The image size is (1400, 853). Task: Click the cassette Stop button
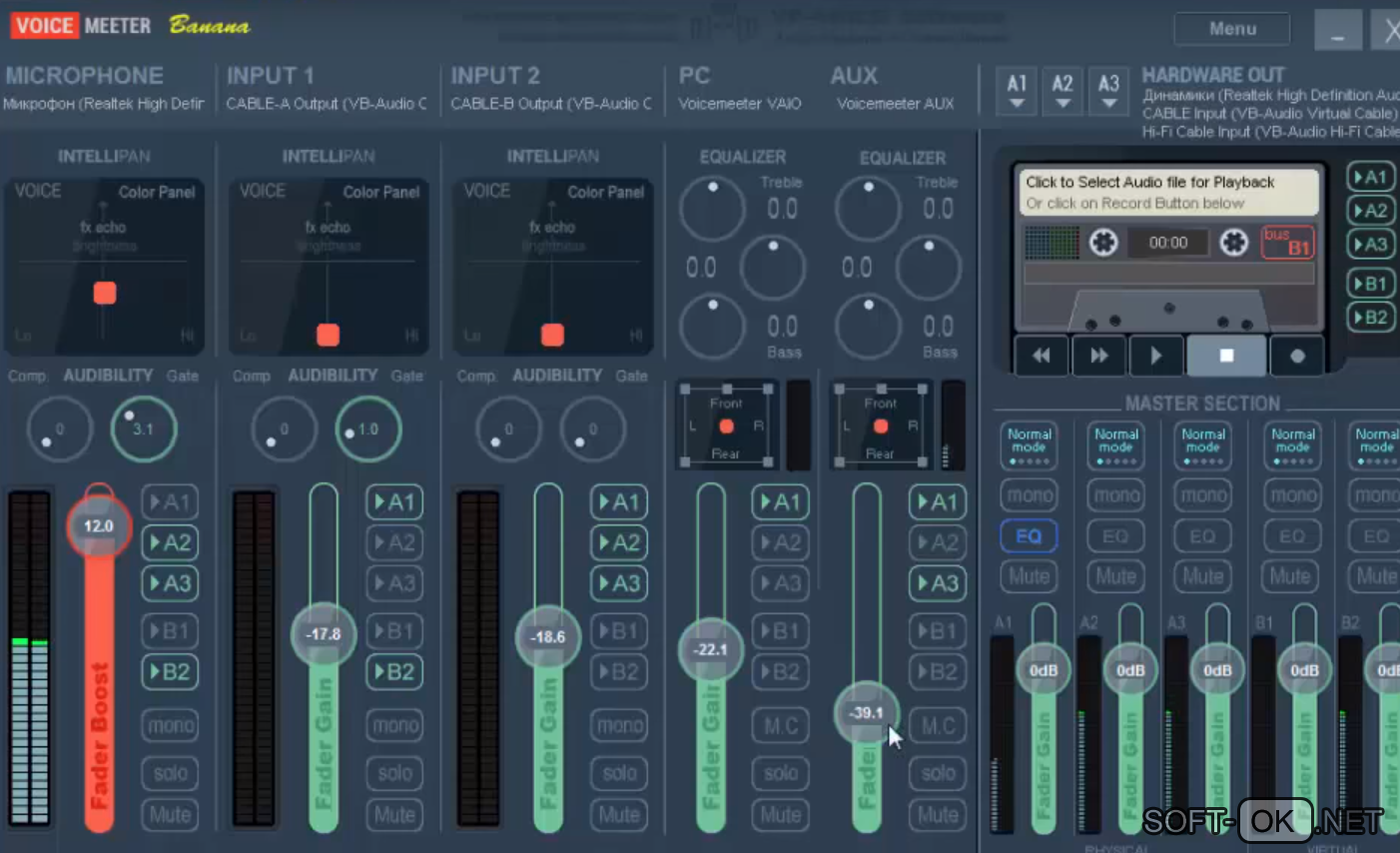point(1226,356)
